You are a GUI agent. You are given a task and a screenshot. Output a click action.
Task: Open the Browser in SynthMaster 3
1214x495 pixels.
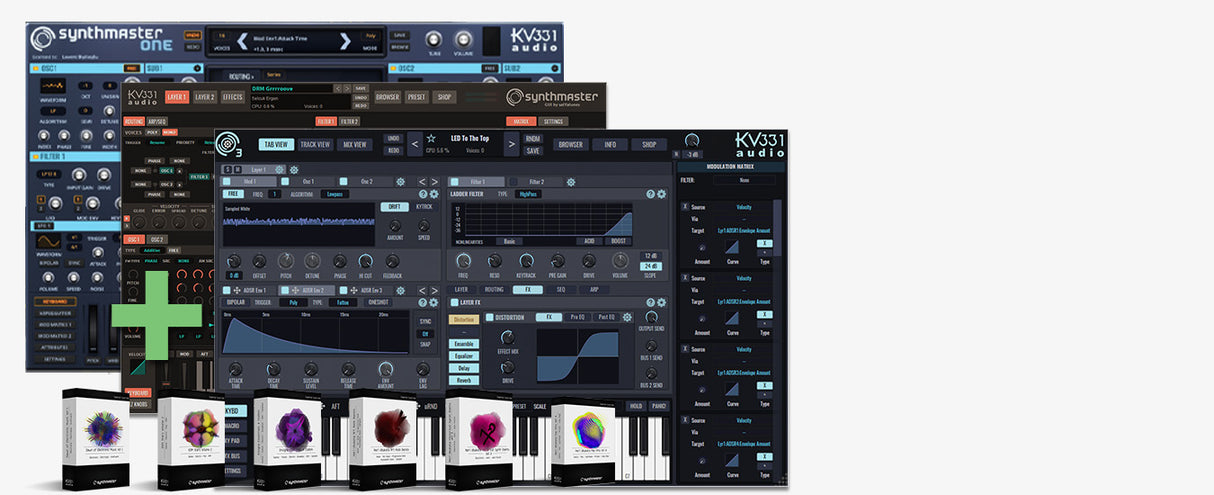pos(570,145)
